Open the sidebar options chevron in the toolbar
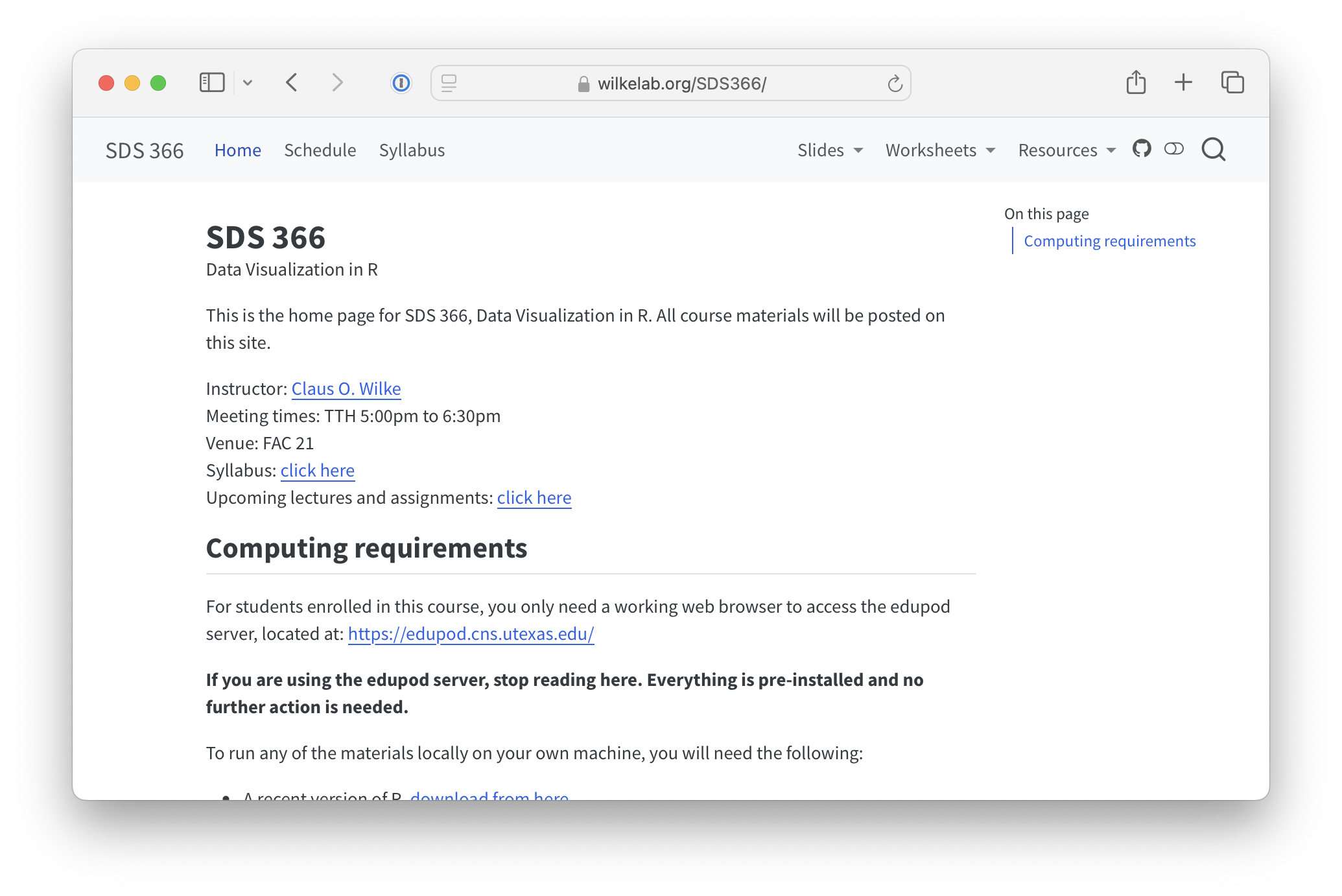This screenshot has height=896, width=1342. [x=248, y=83]
